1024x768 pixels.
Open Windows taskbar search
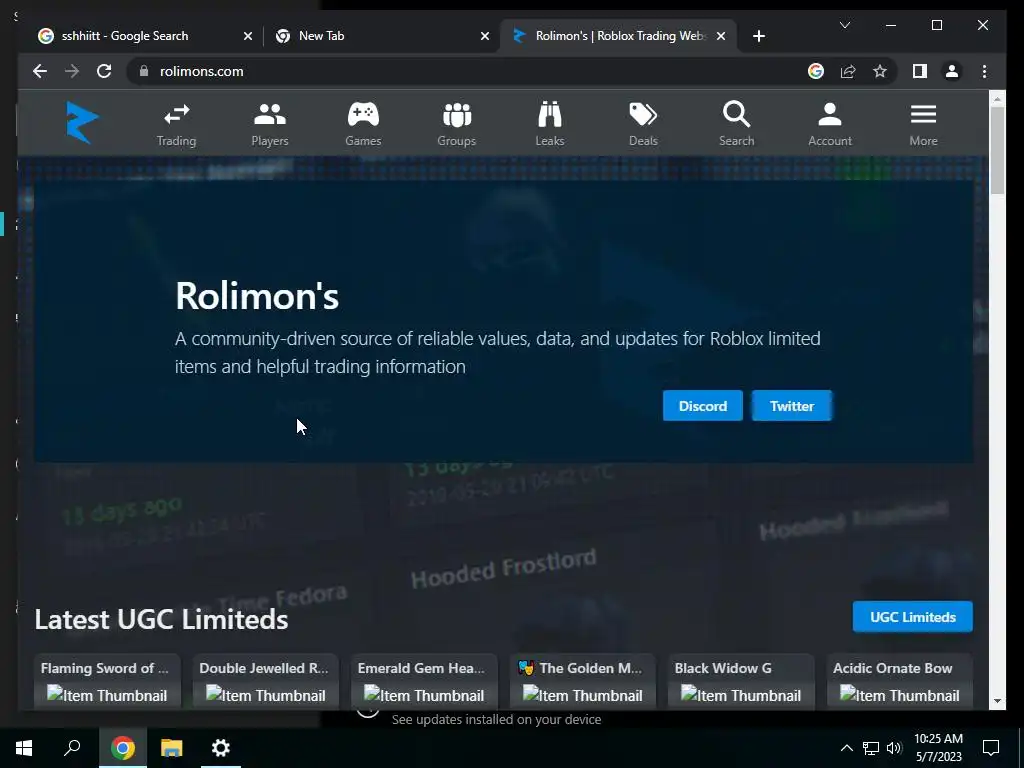(x=72, y=748)
